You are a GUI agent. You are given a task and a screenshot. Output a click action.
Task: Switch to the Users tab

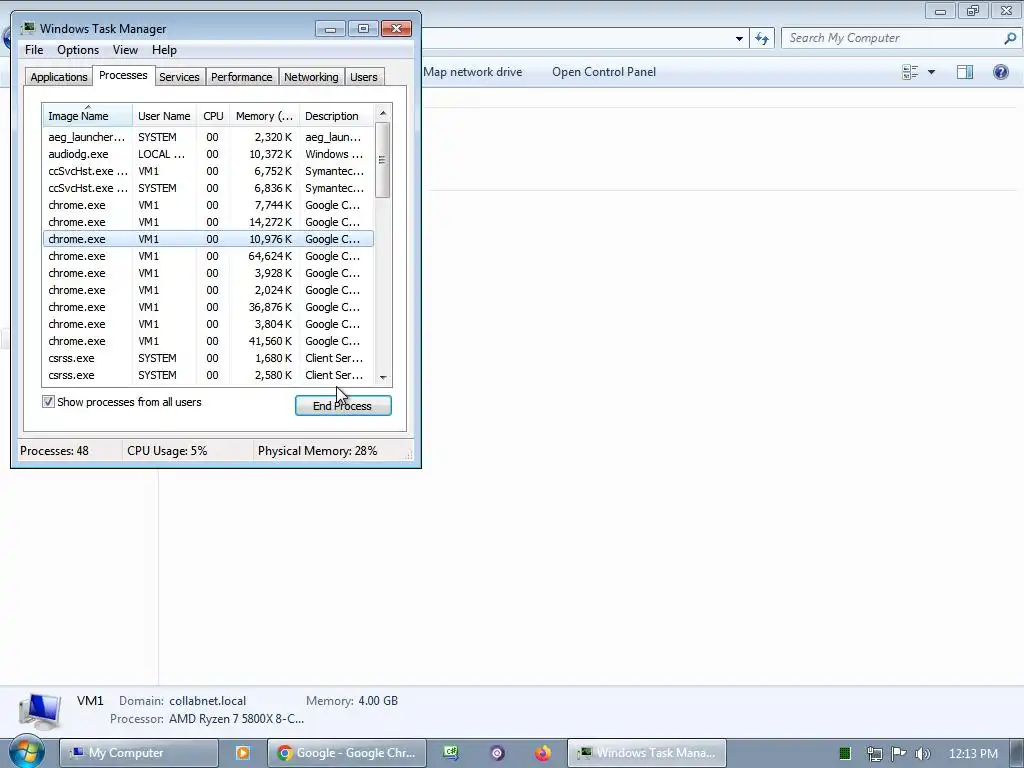point(363,77)
